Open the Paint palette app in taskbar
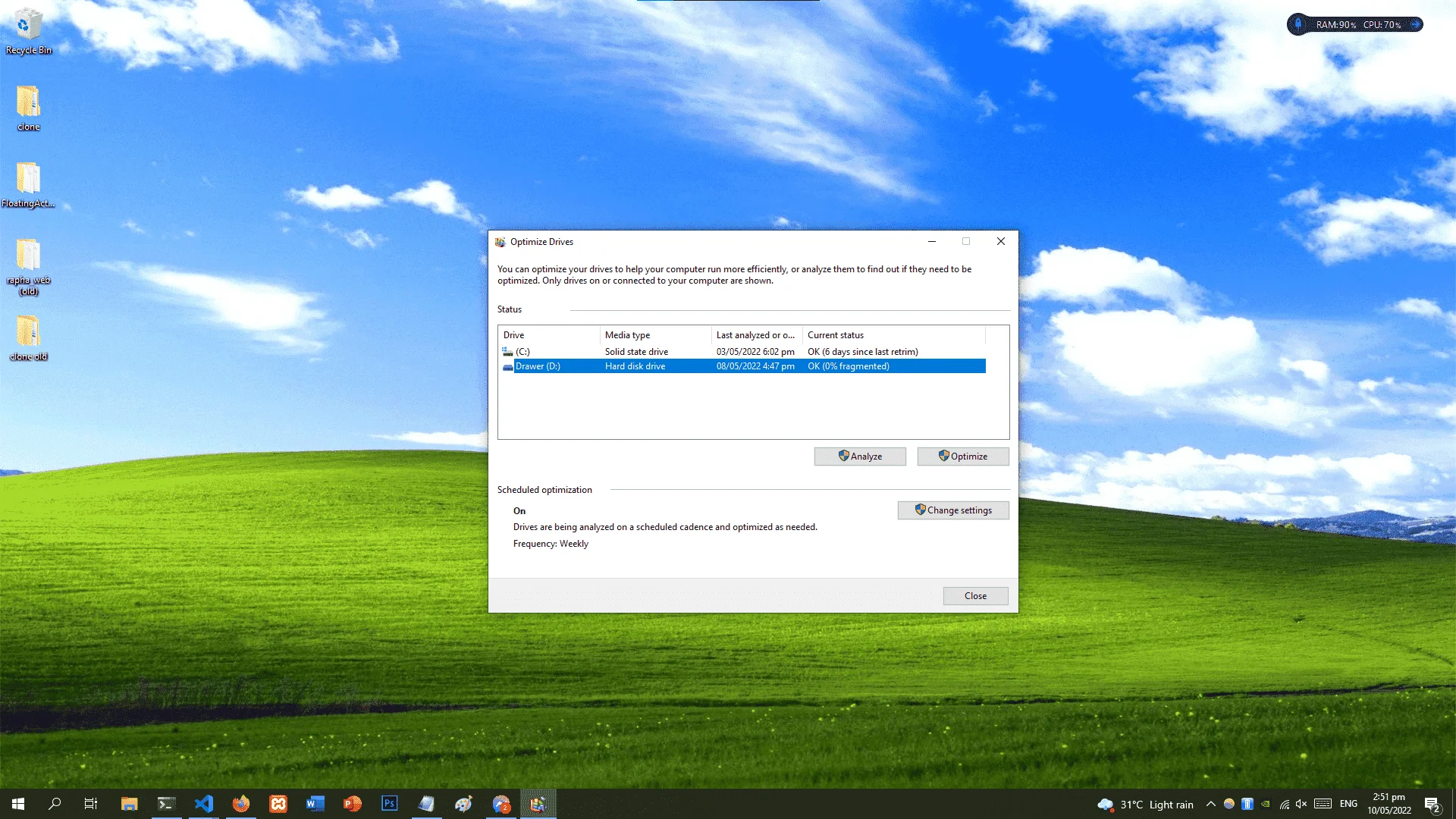The height and width of the screenshot is (819, 1456). (x=464, y=804)
